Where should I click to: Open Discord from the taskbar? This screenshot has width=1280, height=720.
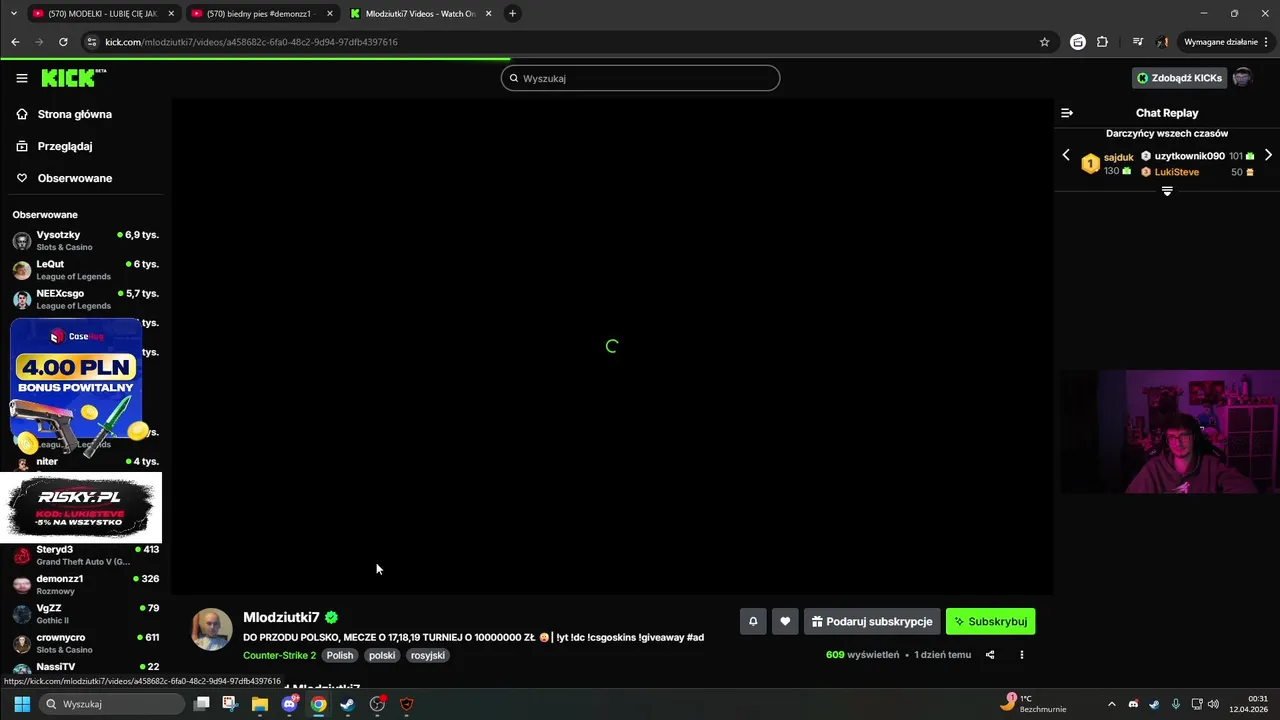[x=290, y=704]
